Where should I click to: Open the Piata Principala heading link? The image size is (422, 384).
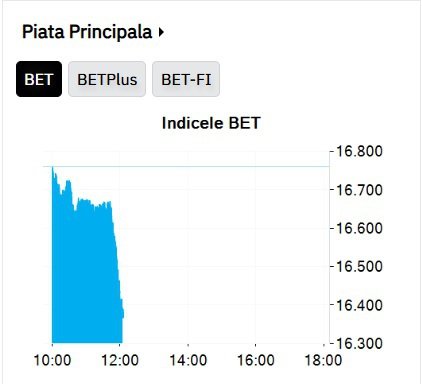click(87, 32)
